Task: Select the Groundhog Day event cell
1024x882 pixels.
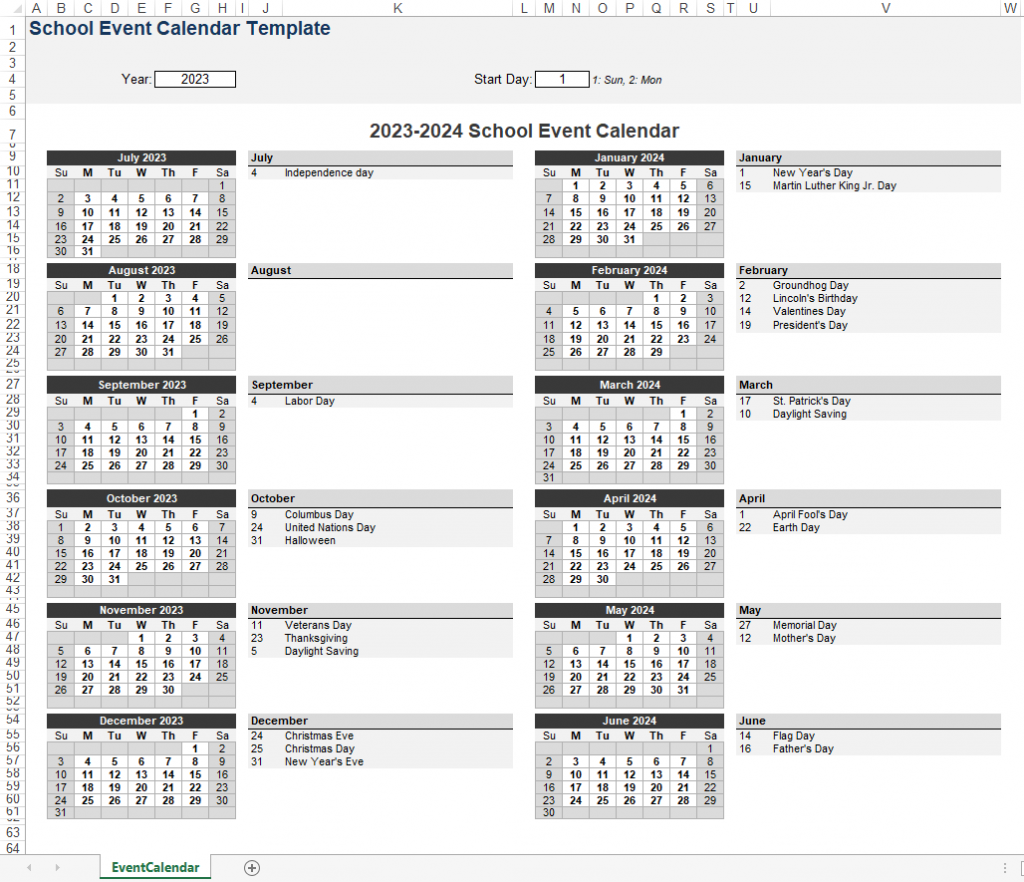Action: tap(810, 286)
